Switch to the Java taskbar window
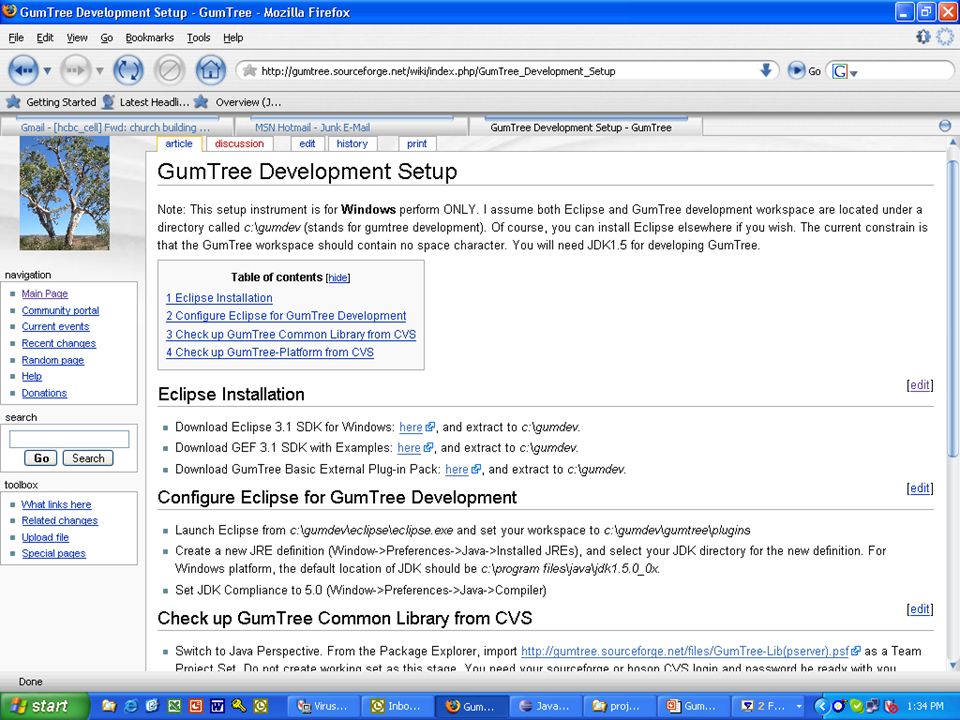Image resolution: width=960 pixels, height=720 pixels. tap(546, 706)
